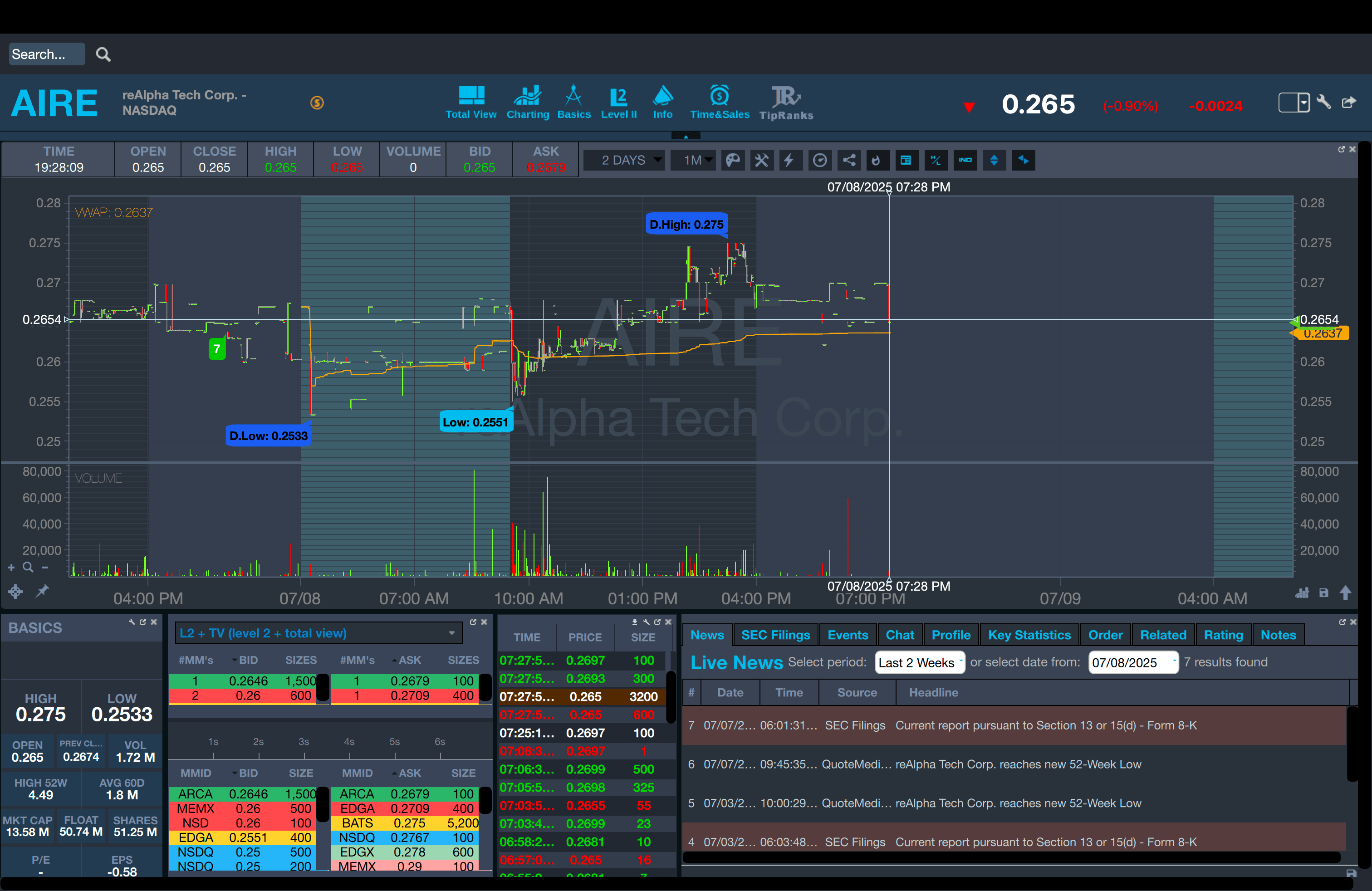This screenshot has width=1372, height=891.
Task: Collapse the header panel with the small arrow
Action: tap(686, 136)
